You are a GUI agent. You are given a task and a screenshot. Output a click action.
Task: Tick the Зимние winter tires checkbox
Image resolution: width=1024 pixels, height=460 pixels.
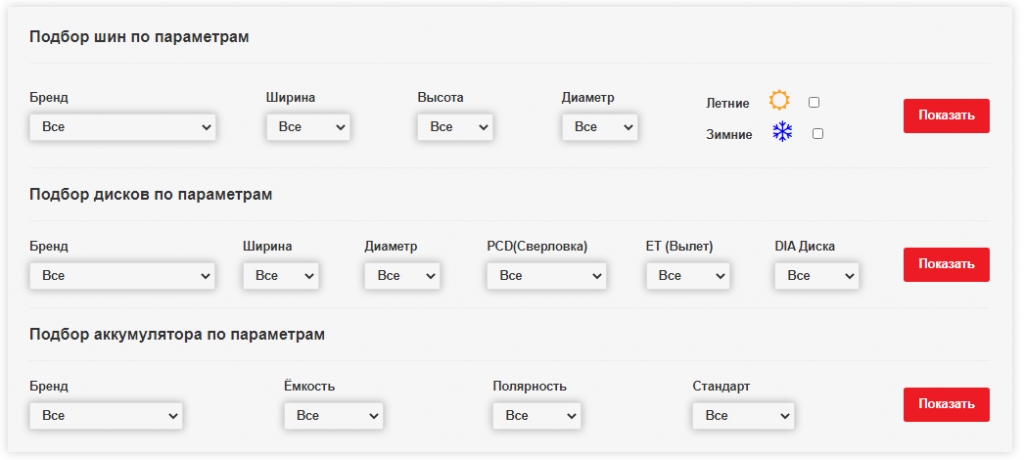click(818, 133)
